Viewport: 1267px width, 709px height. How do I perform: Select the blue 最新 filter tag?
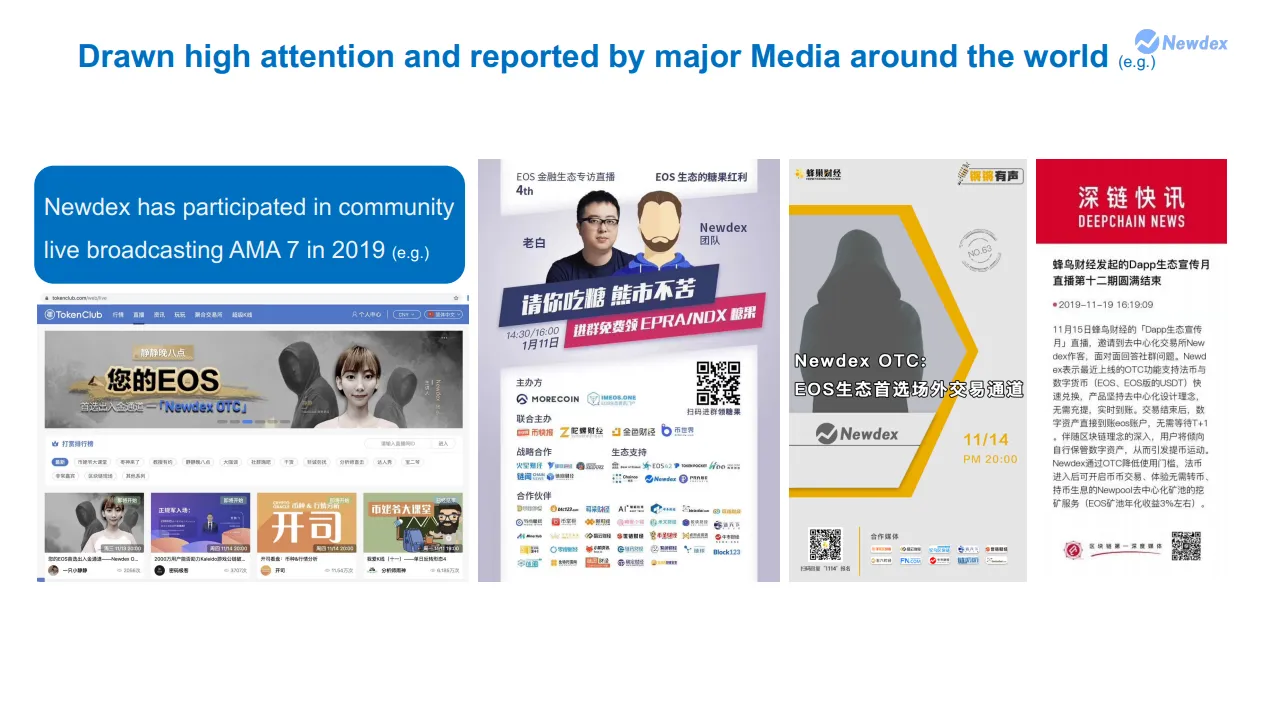click(60, 462)
